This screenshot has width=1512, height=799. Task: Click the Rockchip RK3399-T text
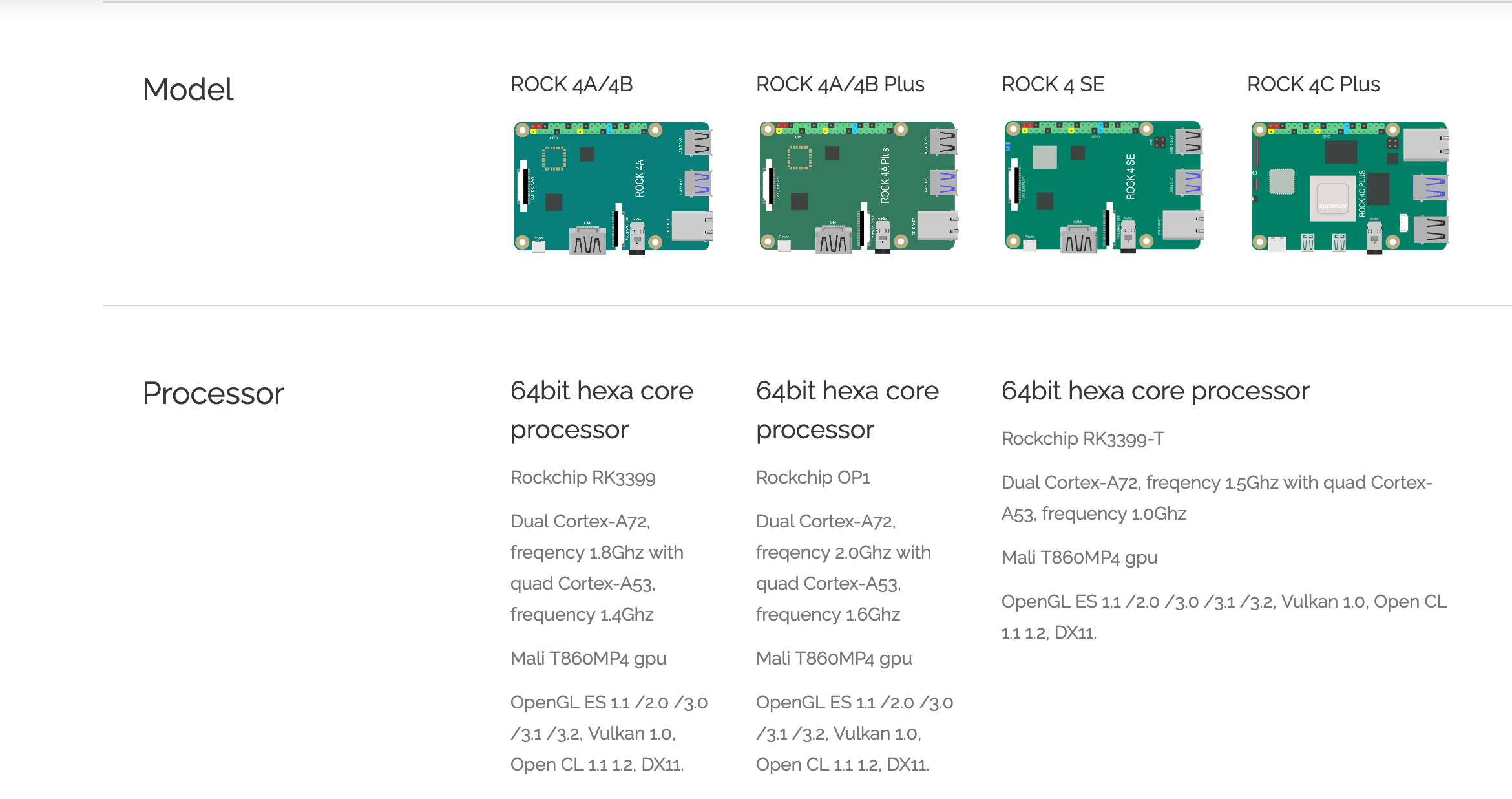1082,439
